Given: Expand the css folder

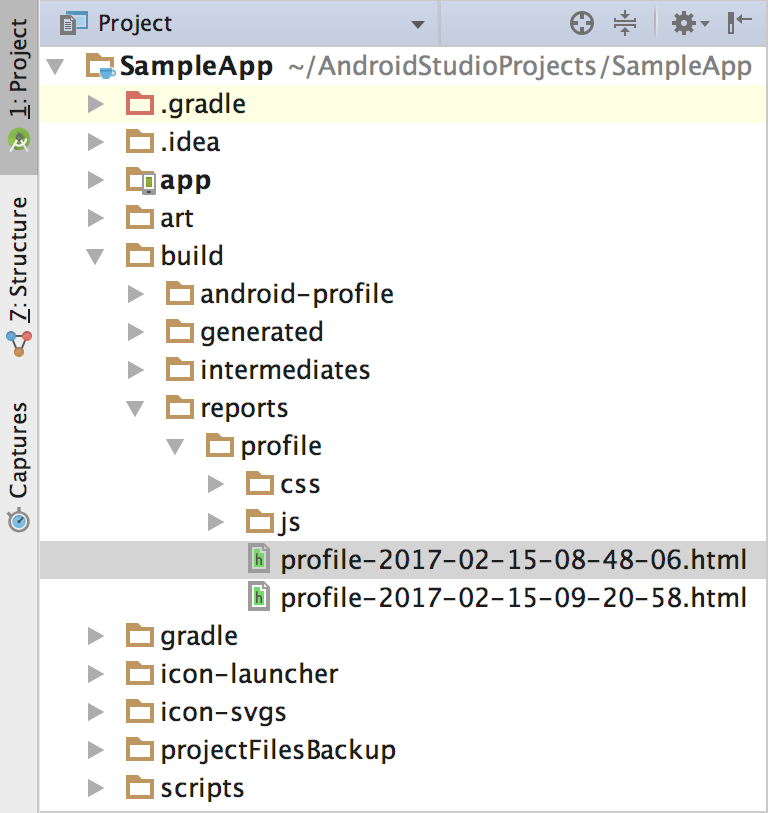Looking at the screenshot, I should [x=215, y=484].
